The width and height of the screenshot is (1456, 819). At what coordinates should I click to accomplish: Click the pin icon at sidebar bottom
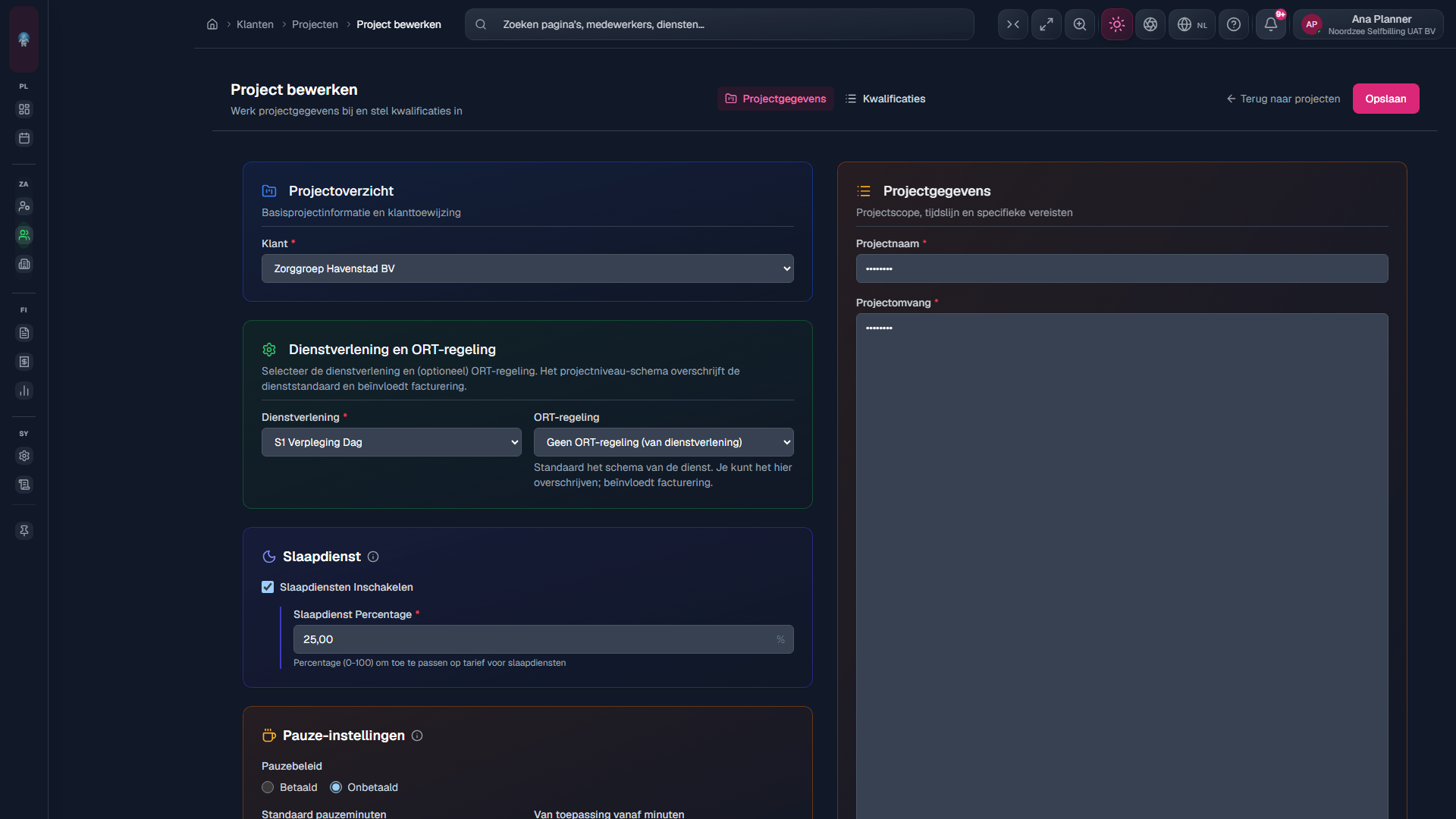click(x=24, y=531)
